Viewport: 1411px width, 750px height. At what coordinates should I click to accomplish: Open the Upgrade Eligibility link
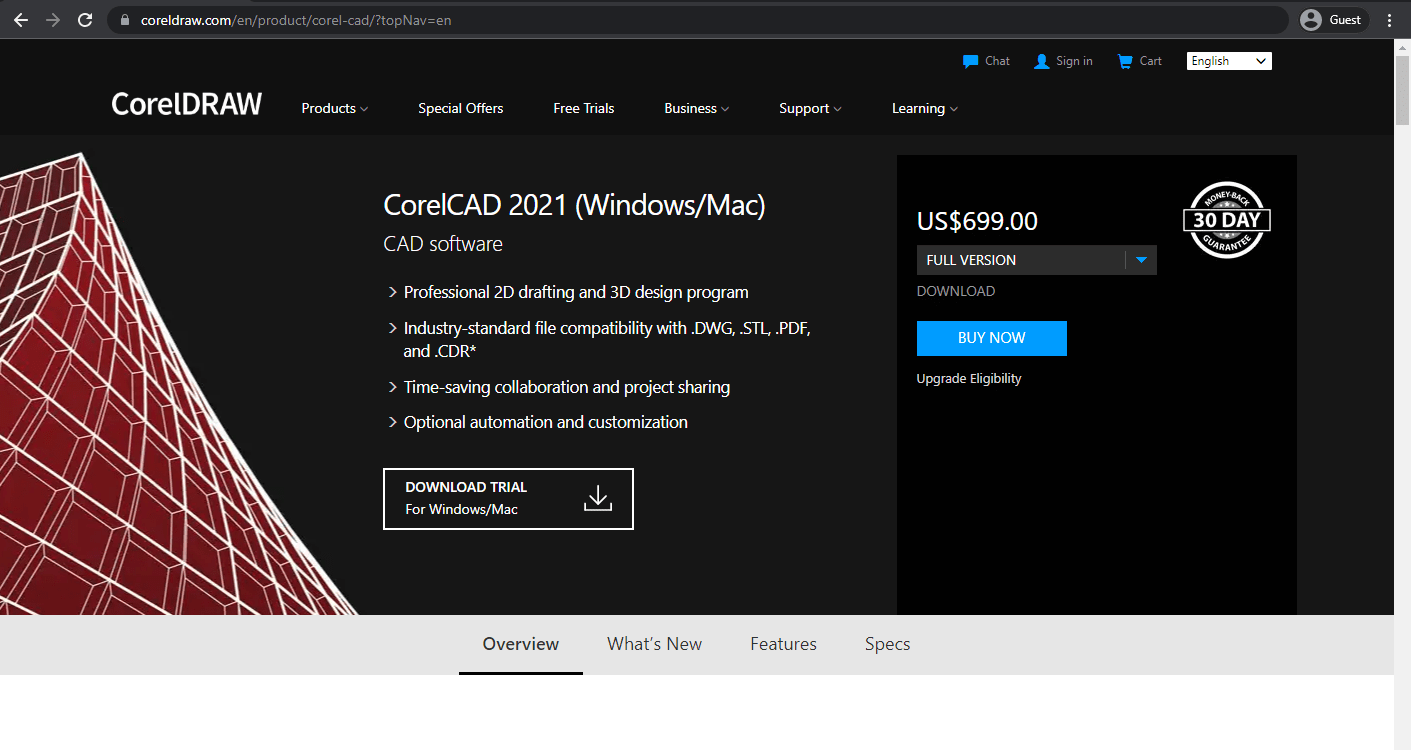coord(969,379)
